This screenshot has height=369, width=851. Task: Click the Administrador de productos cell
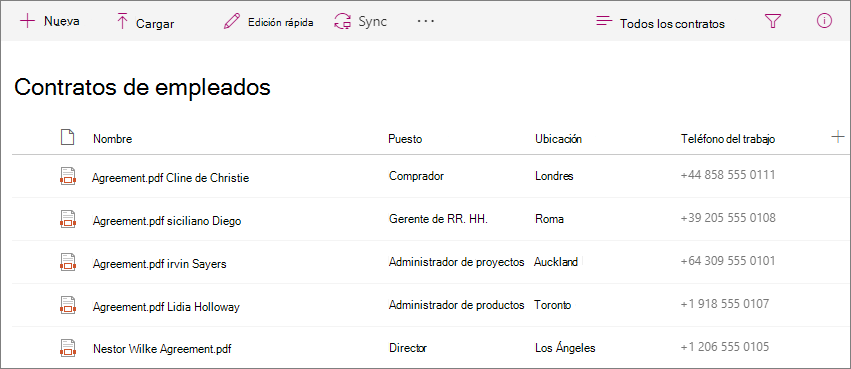pos(456,305)
